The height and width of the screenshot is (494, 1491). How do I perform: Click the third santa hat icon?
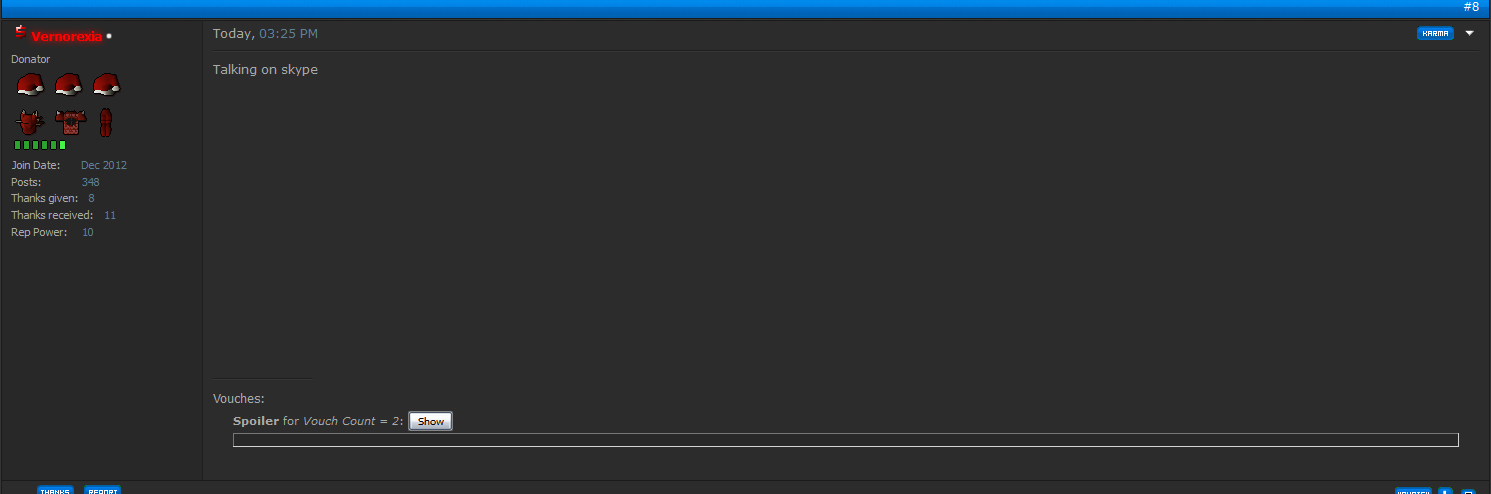(106, 85)
